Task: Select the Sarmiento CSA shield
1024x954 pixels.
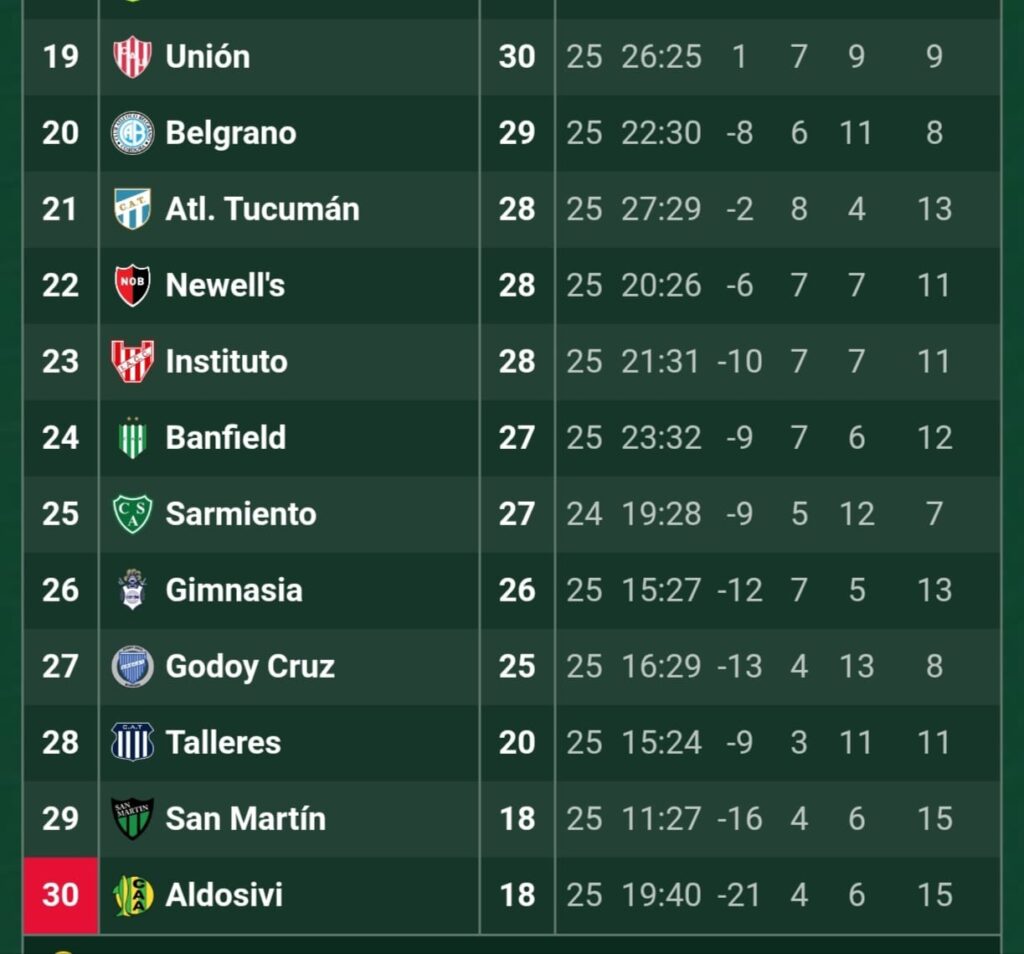Action: [133, 514]
